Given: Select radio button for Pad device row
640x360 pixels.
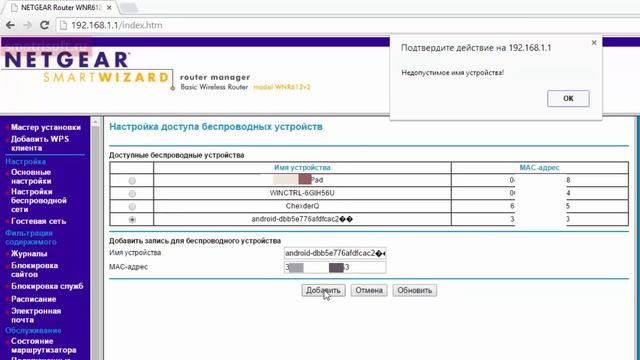Looking at the screenshot, I should pyautogui.click(x=132, y=180).
